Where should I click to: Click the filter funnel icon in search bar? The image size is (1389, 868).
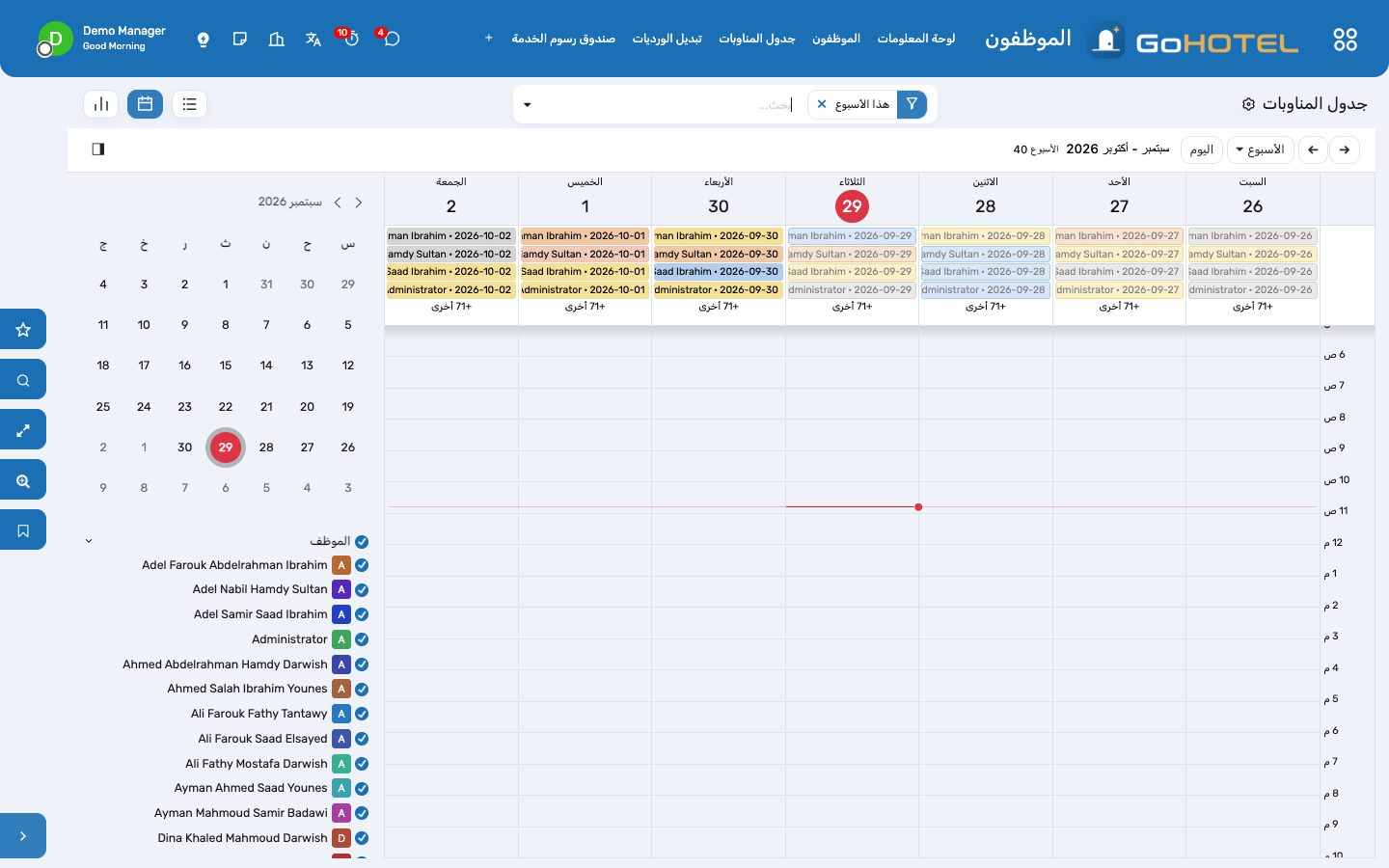(x=912, y=104)
